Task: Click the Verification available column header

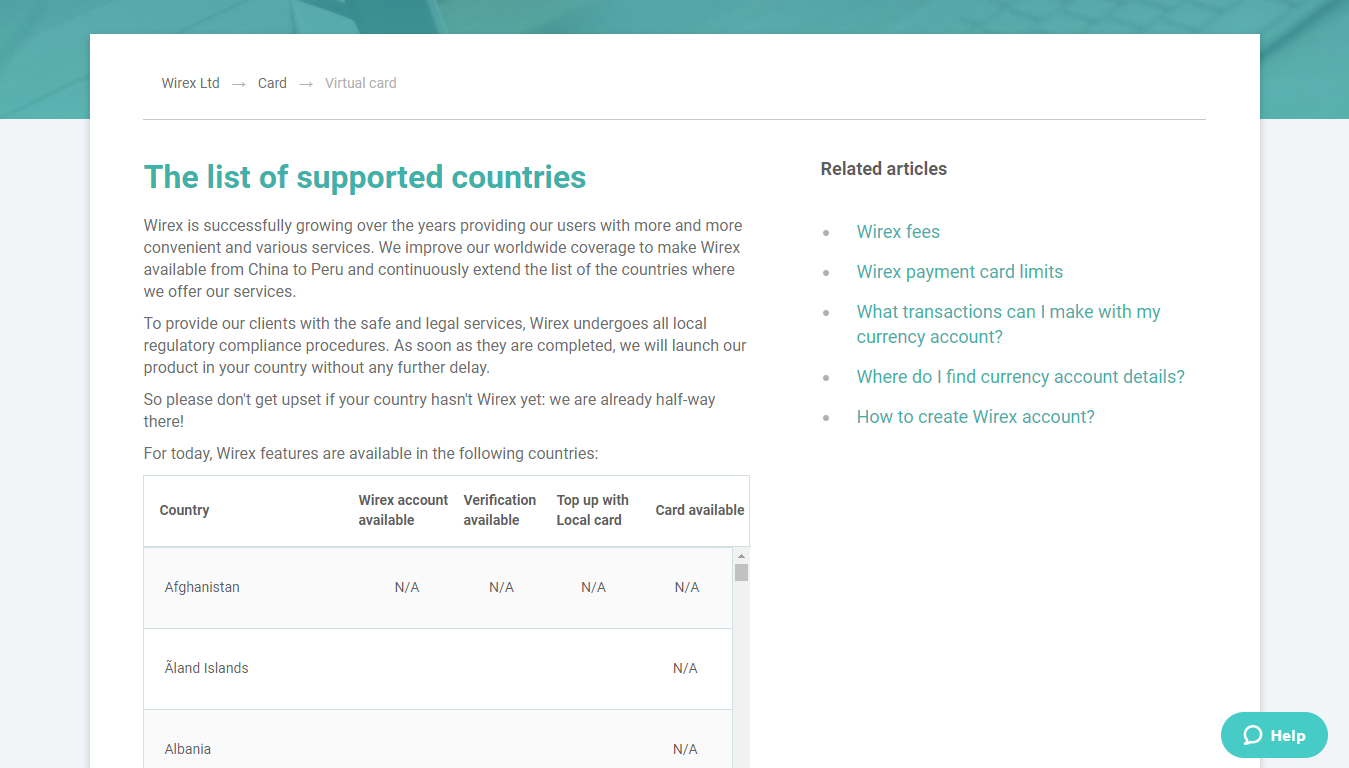Action: point(499,510)
